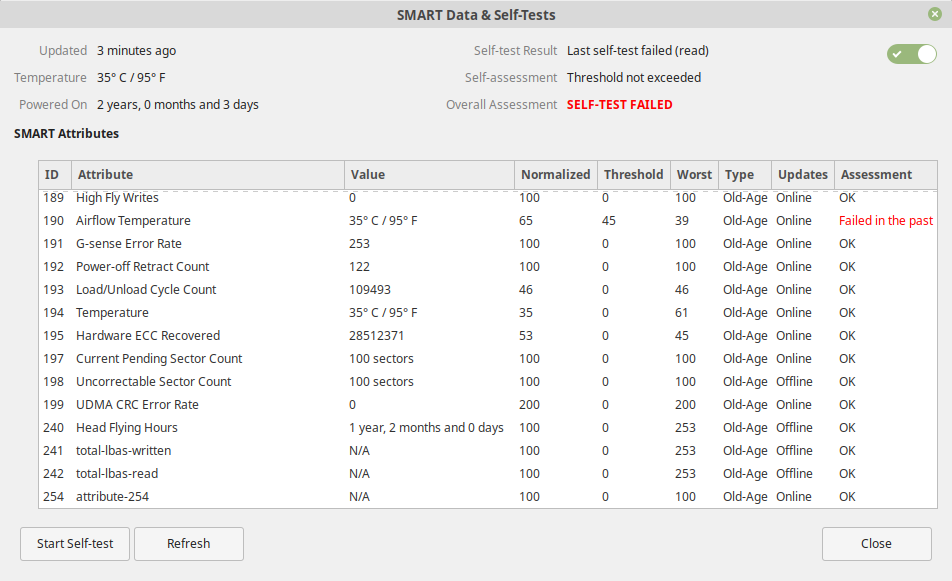The height and width of the screenshot is (581, 952).
Task: Select the Hardware ECC Recovered row
Action: point(488,336)
